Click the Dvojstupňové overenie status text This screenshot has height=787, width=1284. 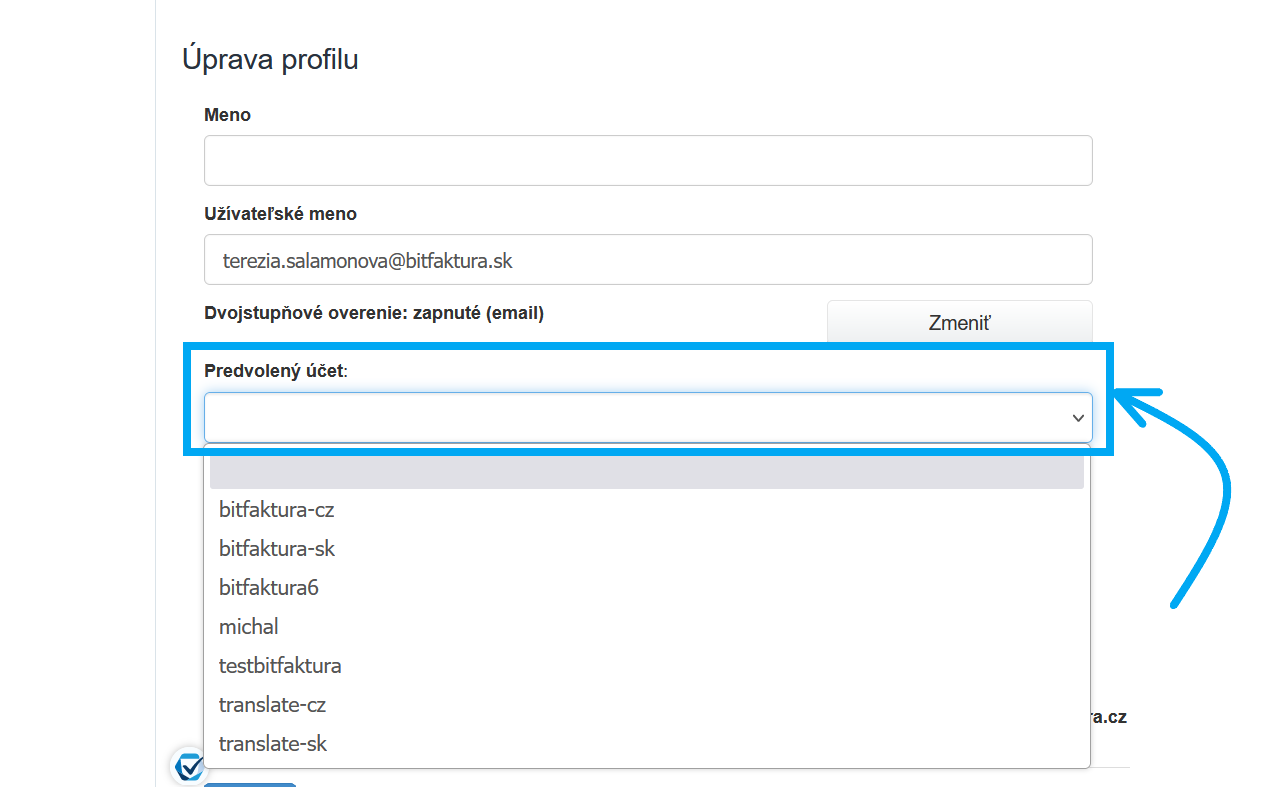pos(374,313)
